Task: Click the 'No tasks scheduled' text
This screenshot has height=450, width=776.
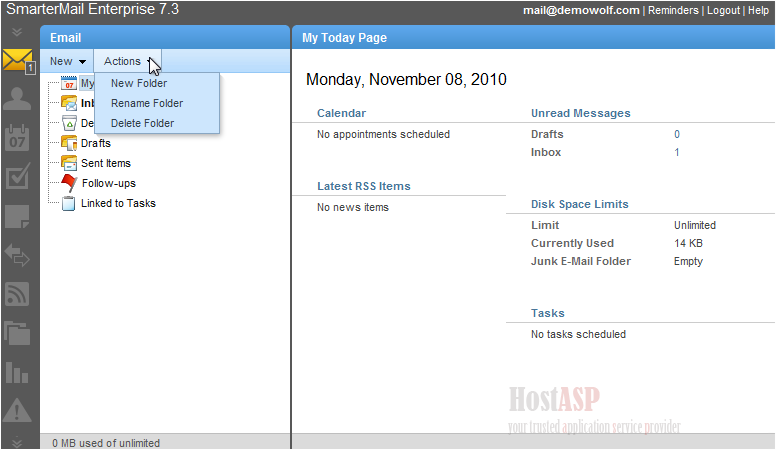Action: point(578,334)
